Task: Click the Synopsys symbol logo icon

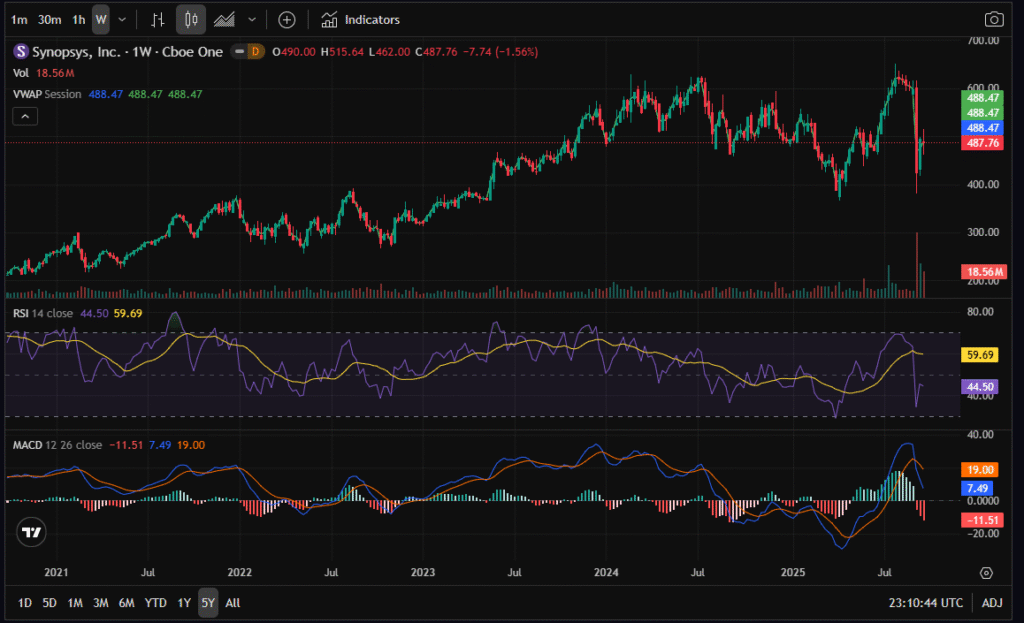Action: pos(20,50)
